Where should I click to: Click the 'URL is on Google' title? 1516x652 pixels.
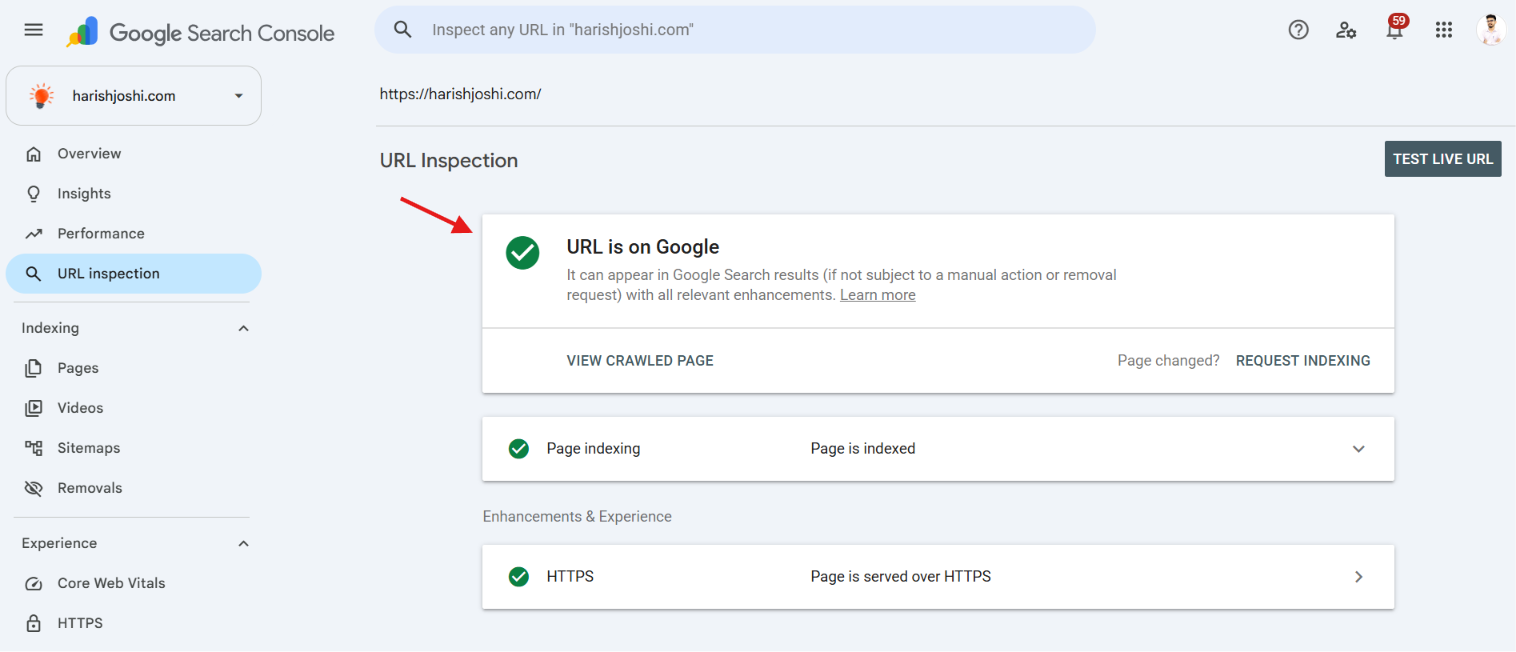pyautogui.click(x=643, y=247)
